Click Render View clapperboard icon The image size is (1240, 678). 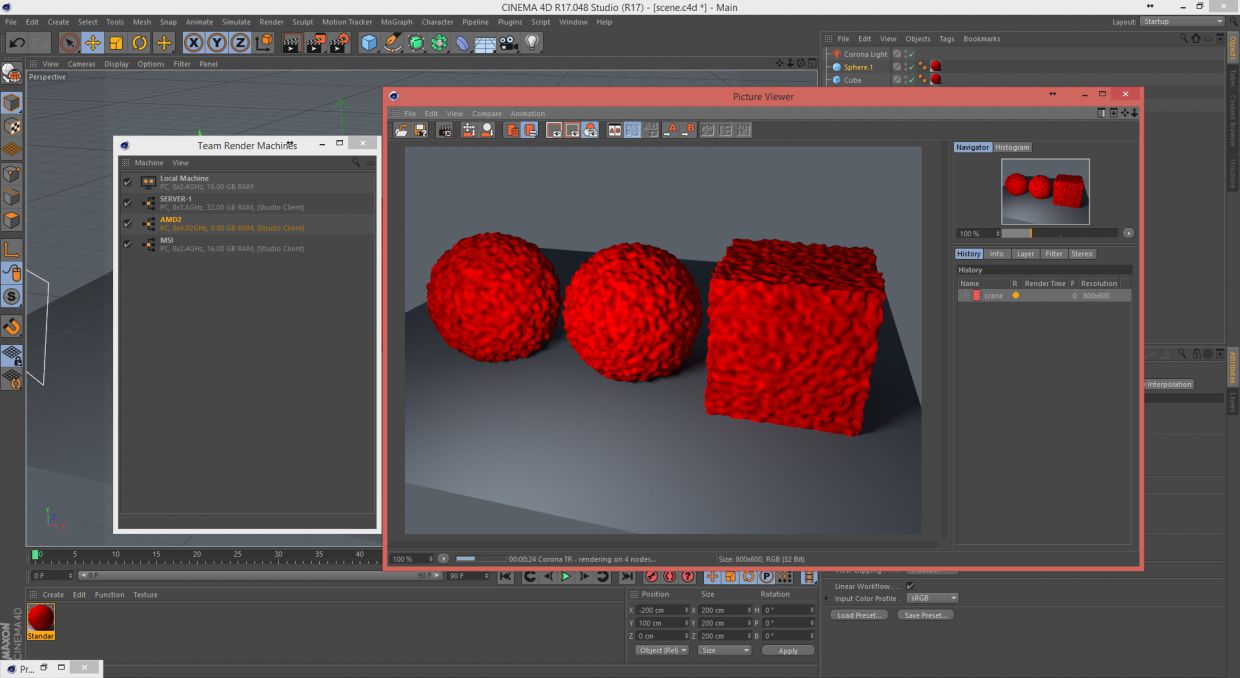point(291,42)
